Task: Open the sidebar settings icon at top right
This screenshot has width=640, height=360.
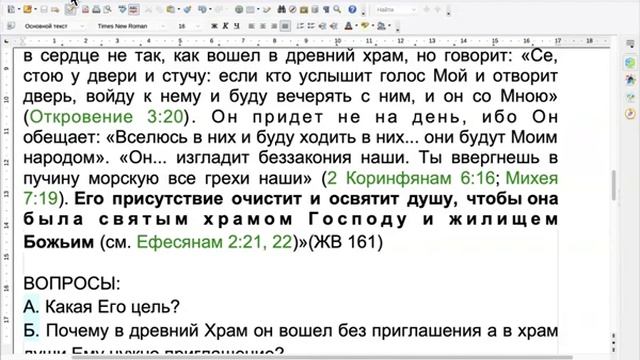Action: click(x=630, y=44)
